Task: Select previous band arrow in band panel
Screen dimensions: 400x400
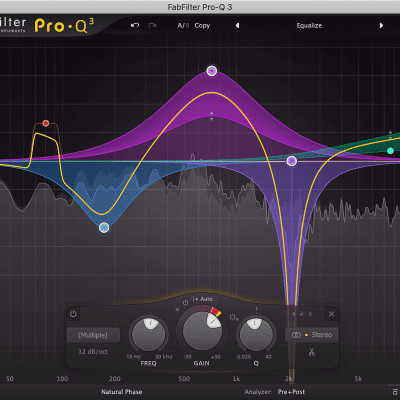Action: 294,314
